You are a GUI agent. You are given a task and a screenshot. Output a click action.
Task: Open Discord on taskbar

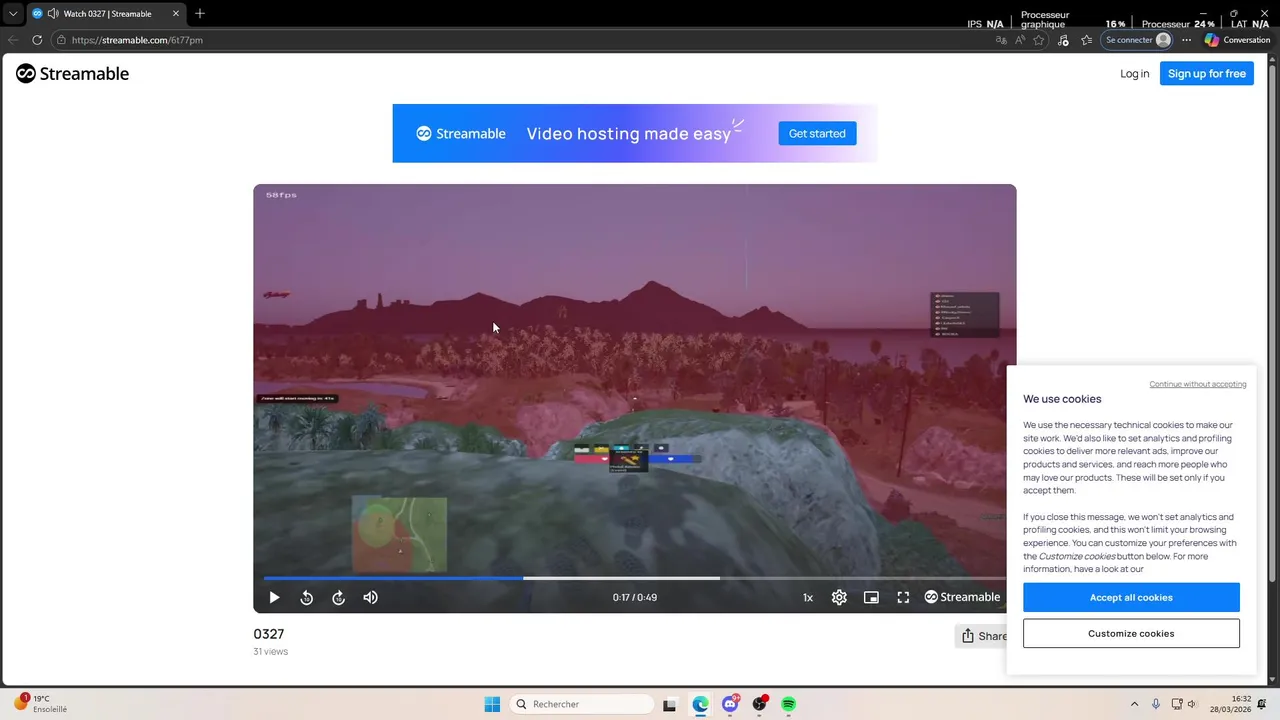[x=730, y=704]
